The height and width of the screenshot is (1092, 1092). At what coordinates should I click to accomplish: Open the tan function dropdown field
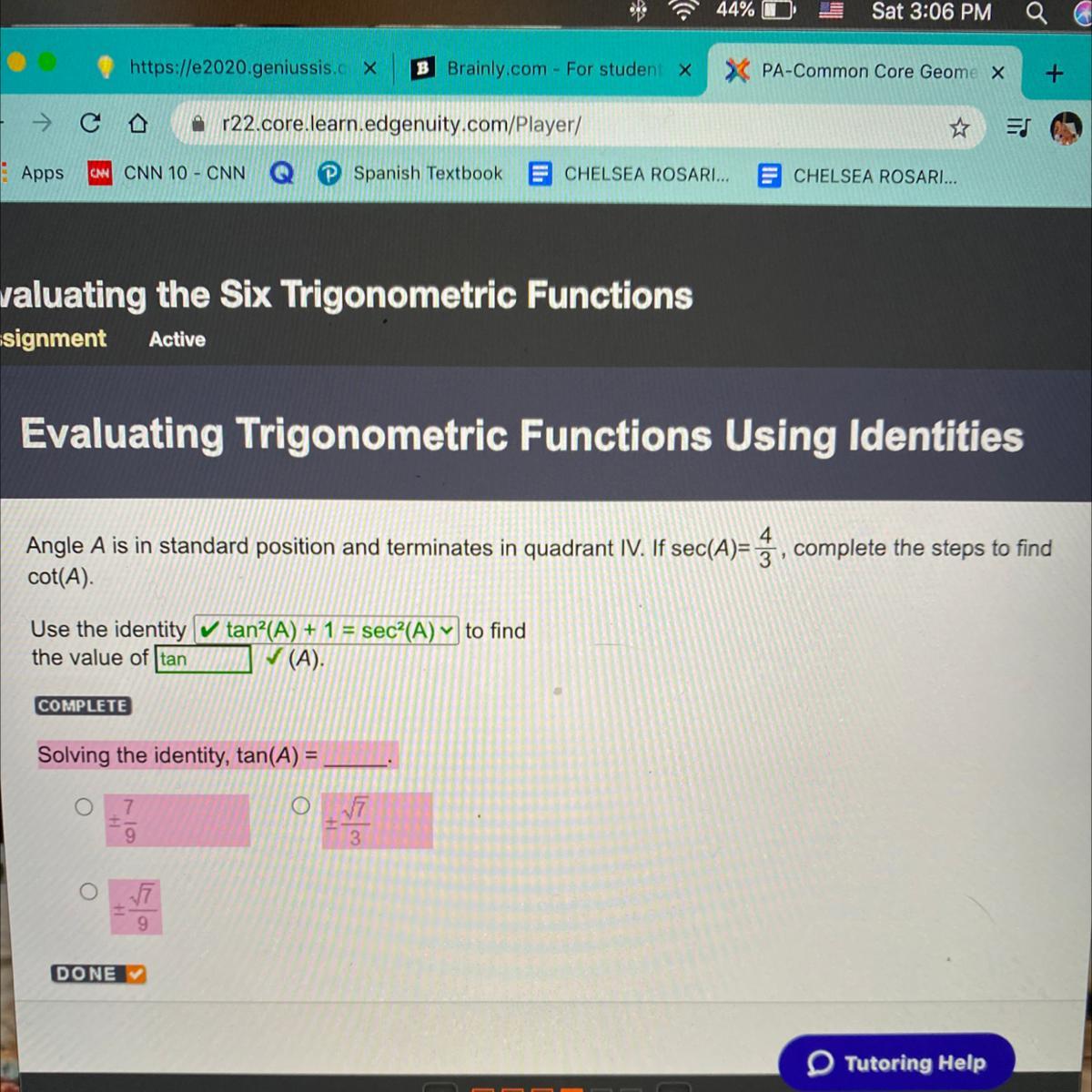[x=204, y=659]
